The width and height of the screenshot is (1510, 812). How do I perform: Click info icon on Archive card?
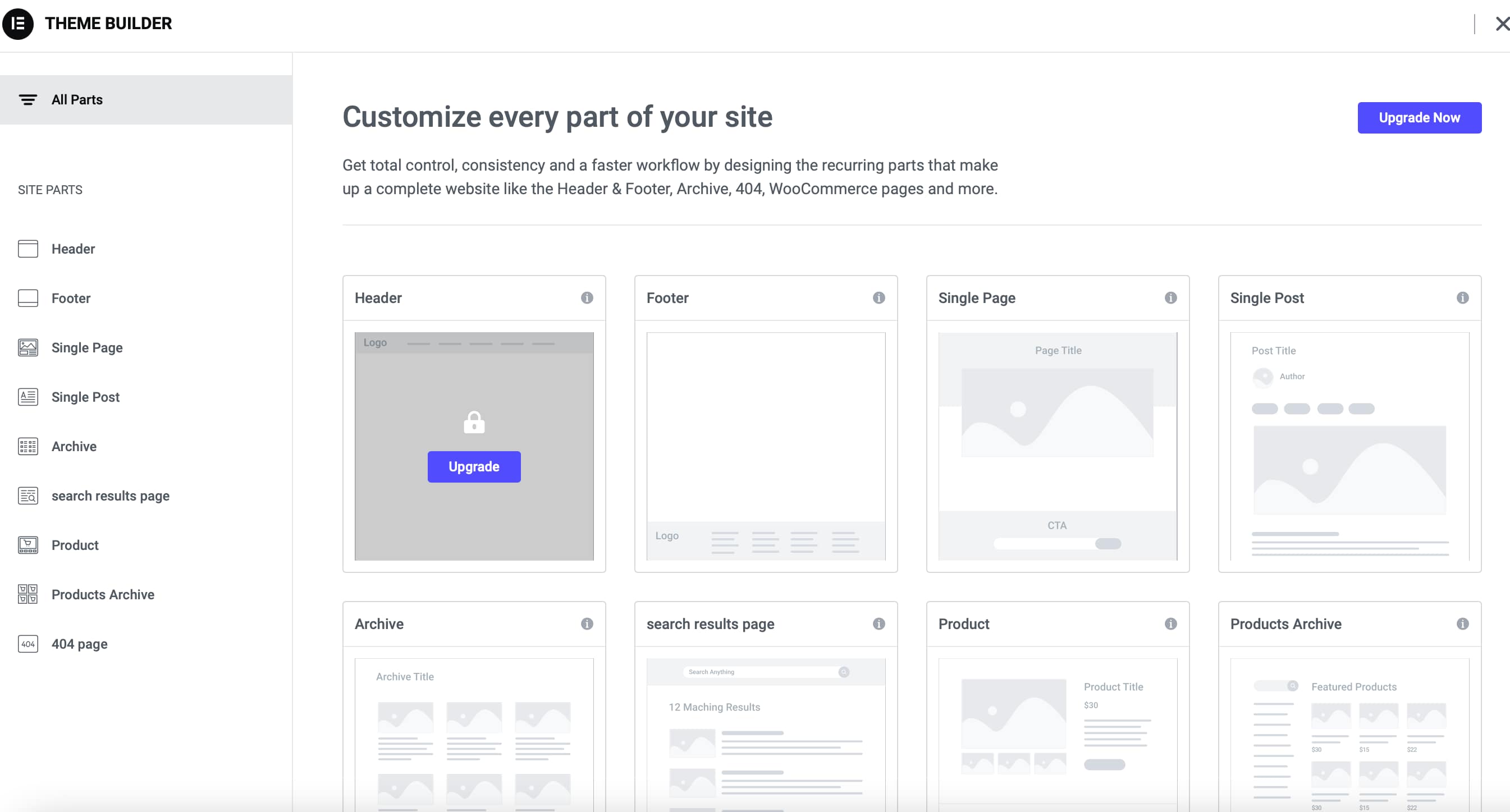(587, 623)
